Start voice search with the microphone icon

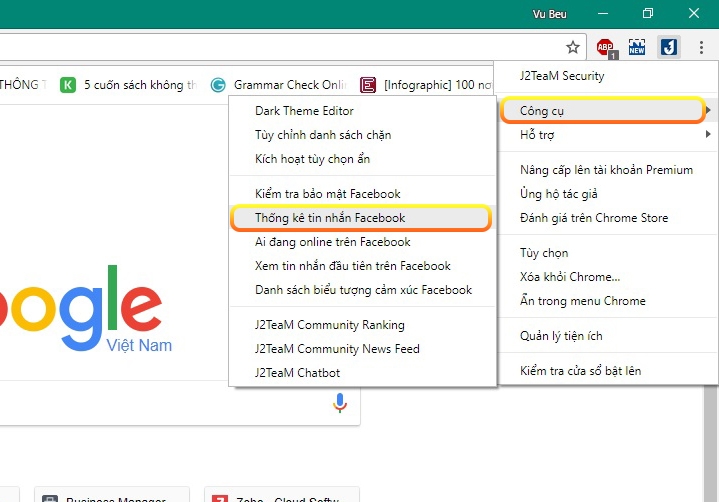coord(340,403)
